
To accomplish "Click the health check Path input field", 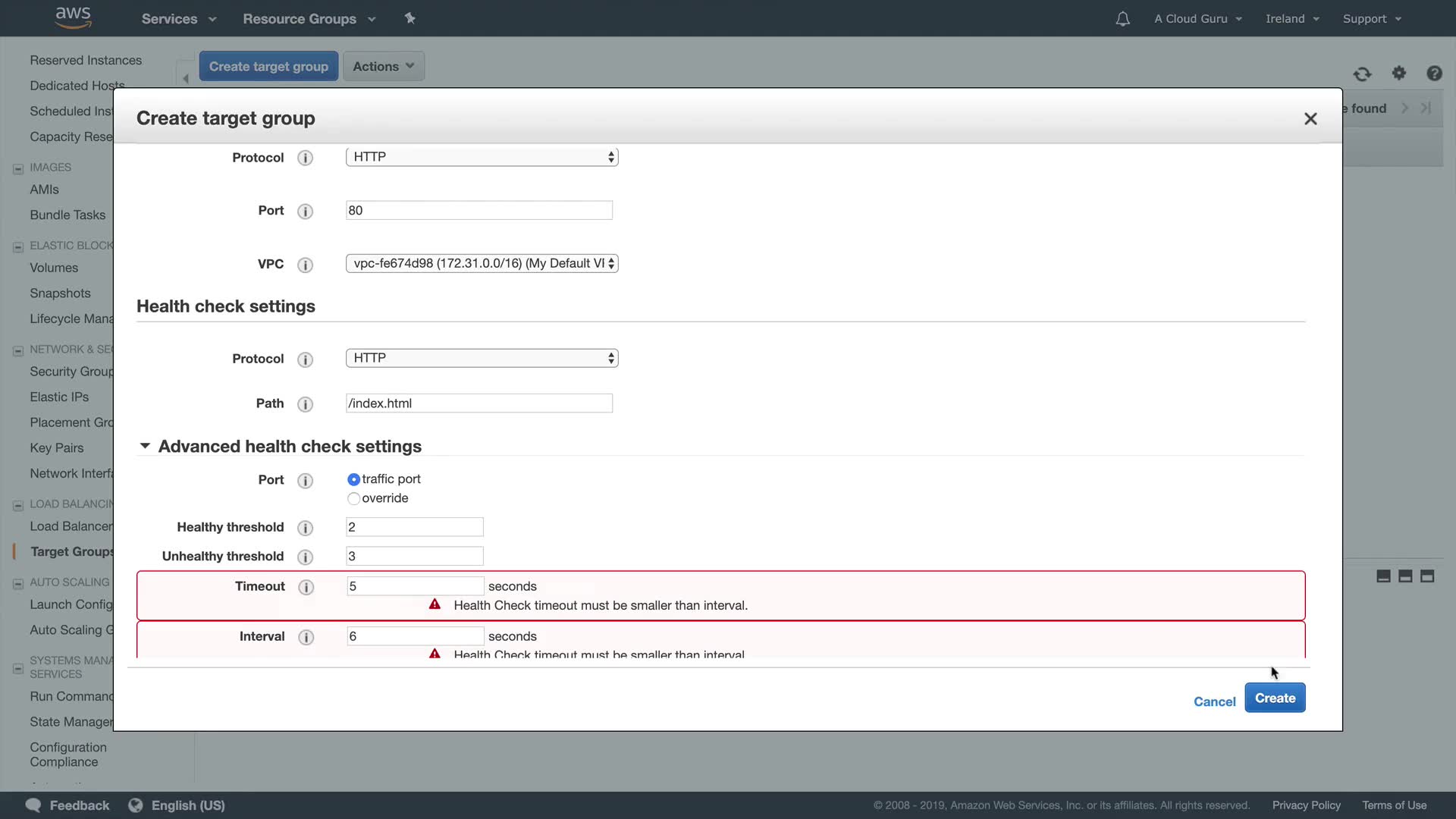I will click(x=479, y=403).
